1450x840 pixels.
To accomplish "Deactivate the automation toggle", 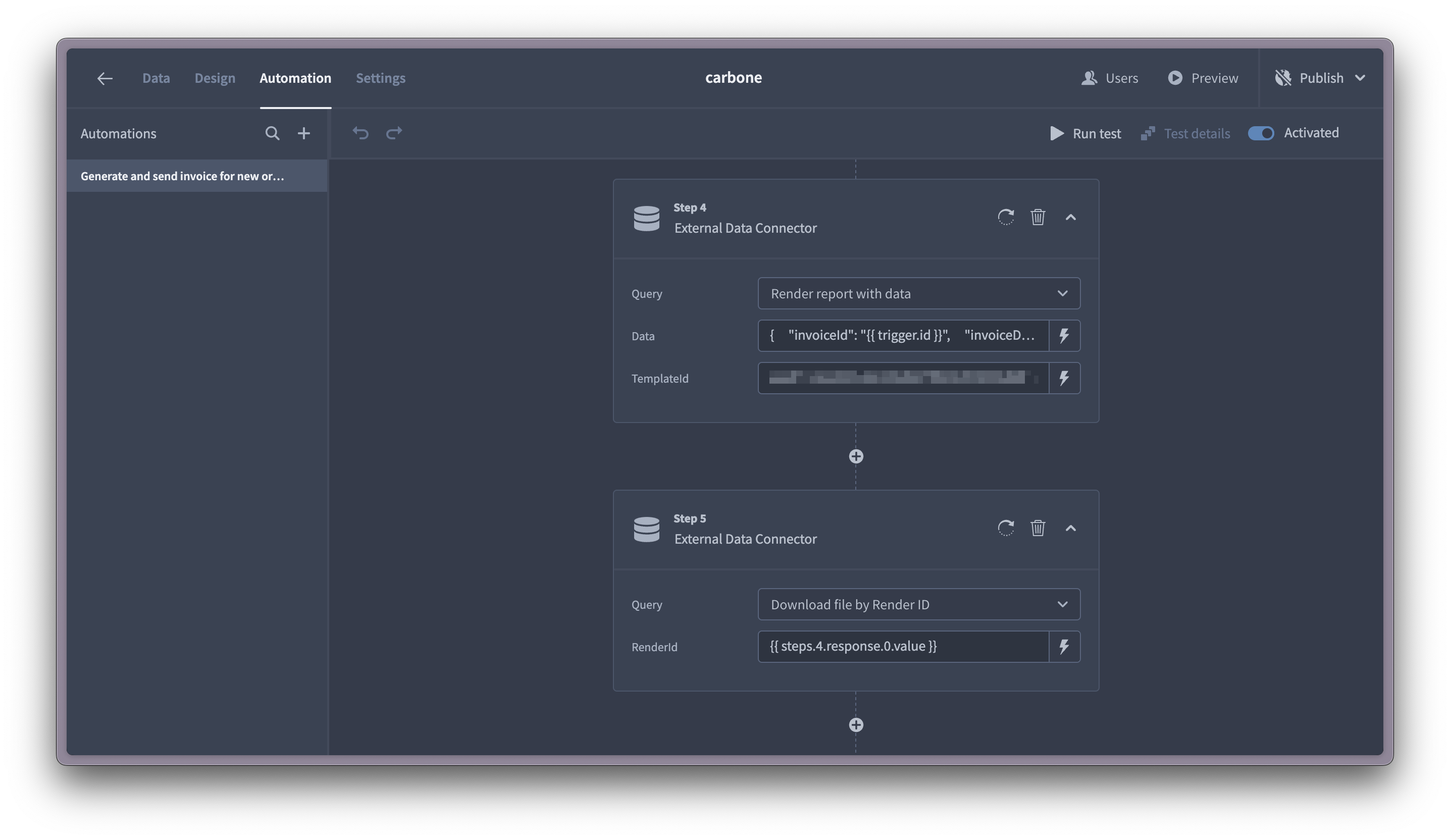I will point(1261,133).
